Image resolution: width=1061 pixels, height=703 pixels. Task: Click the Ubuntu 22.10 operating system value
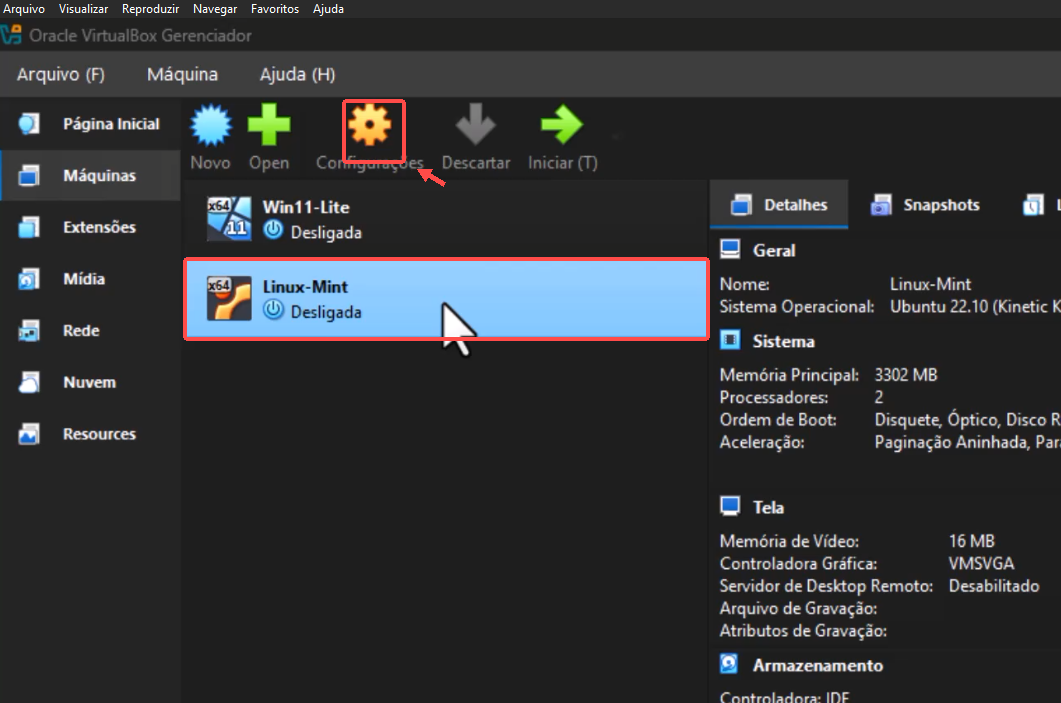pyautogui.click(x=975, y=307)
